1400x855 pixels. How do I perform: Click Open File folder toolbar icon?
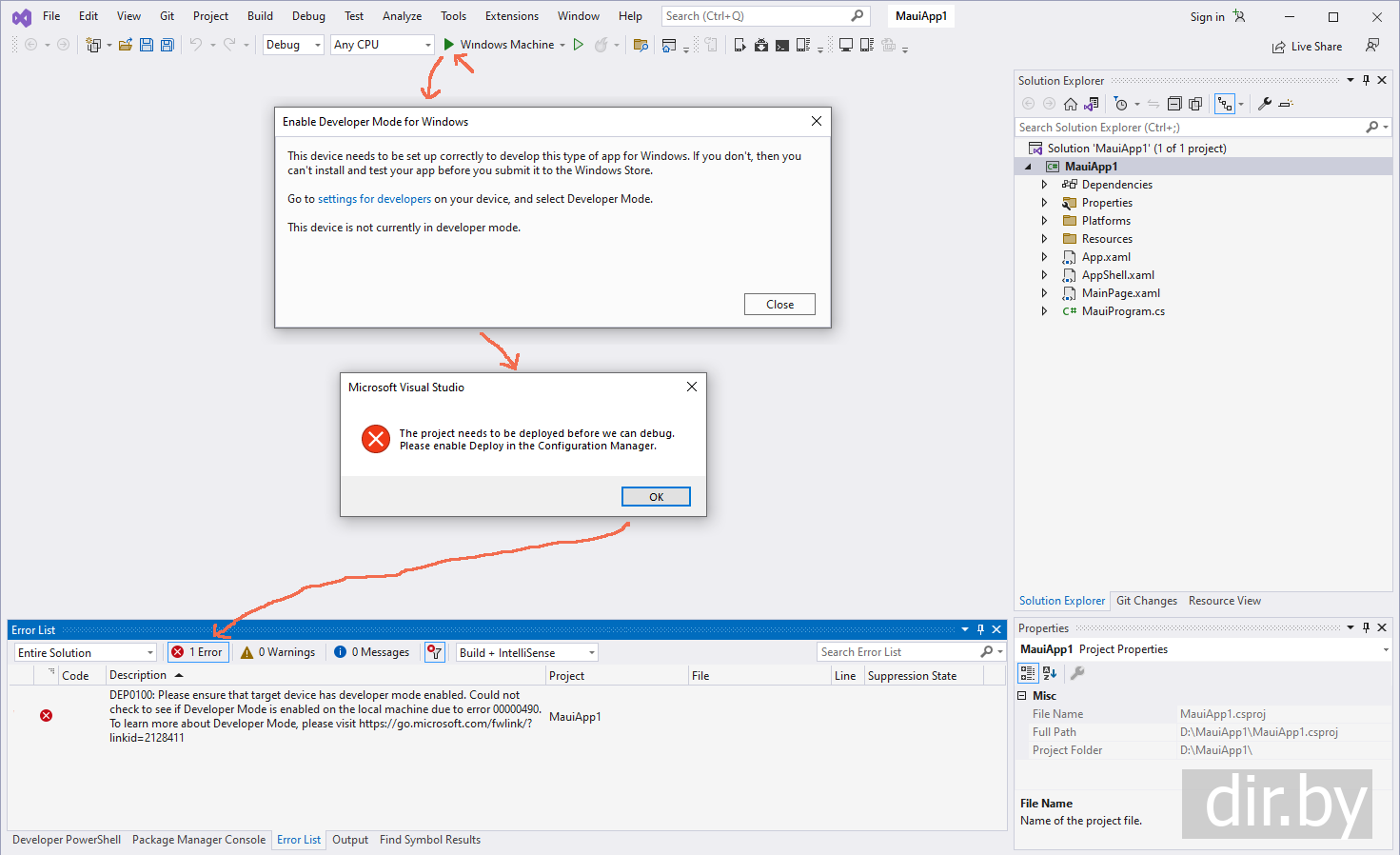[126, 45]
